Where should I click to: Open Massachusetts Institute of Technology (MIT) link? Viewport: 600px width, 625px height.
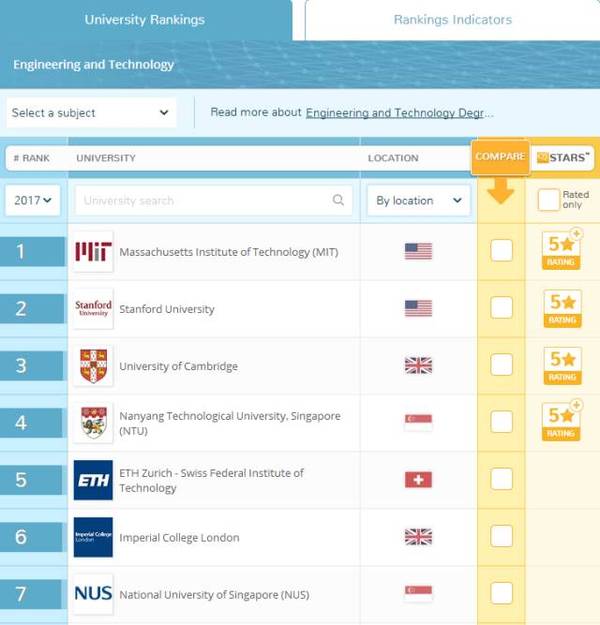tap(229, 252)
